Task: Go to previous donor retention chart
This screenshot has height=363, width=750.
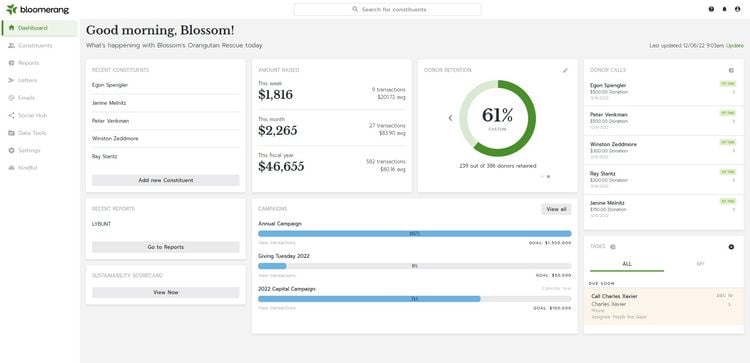Action: point(450,118)
